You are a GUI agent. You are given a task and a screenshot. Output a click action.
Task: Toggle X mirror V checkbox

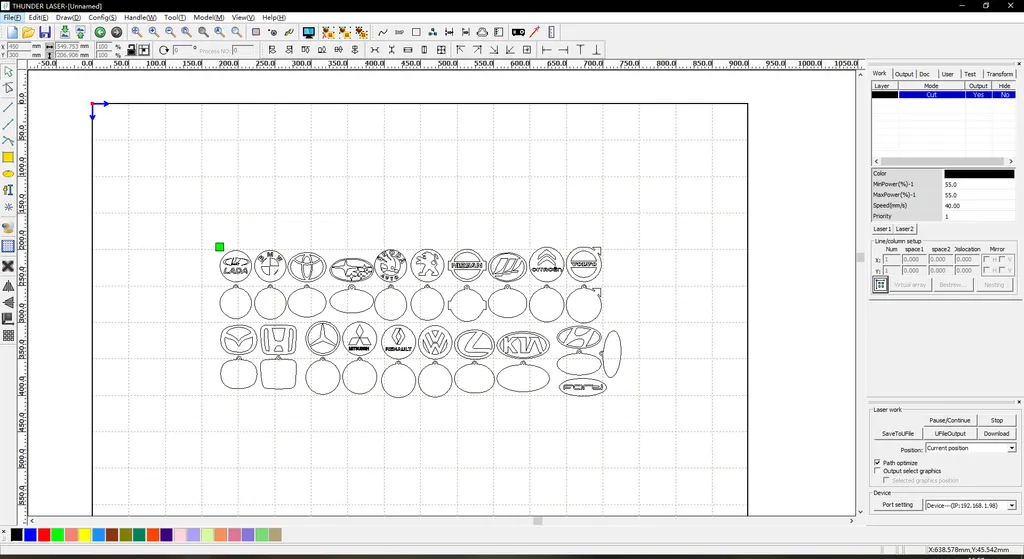[1002, 259]
